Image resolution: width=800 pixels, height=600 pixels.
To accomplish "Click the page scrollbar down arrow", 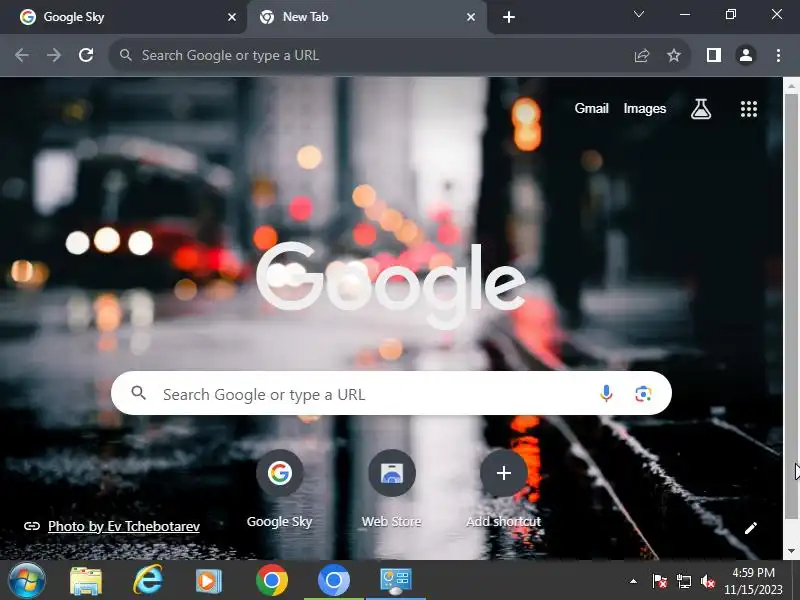I will coord(791,551).
